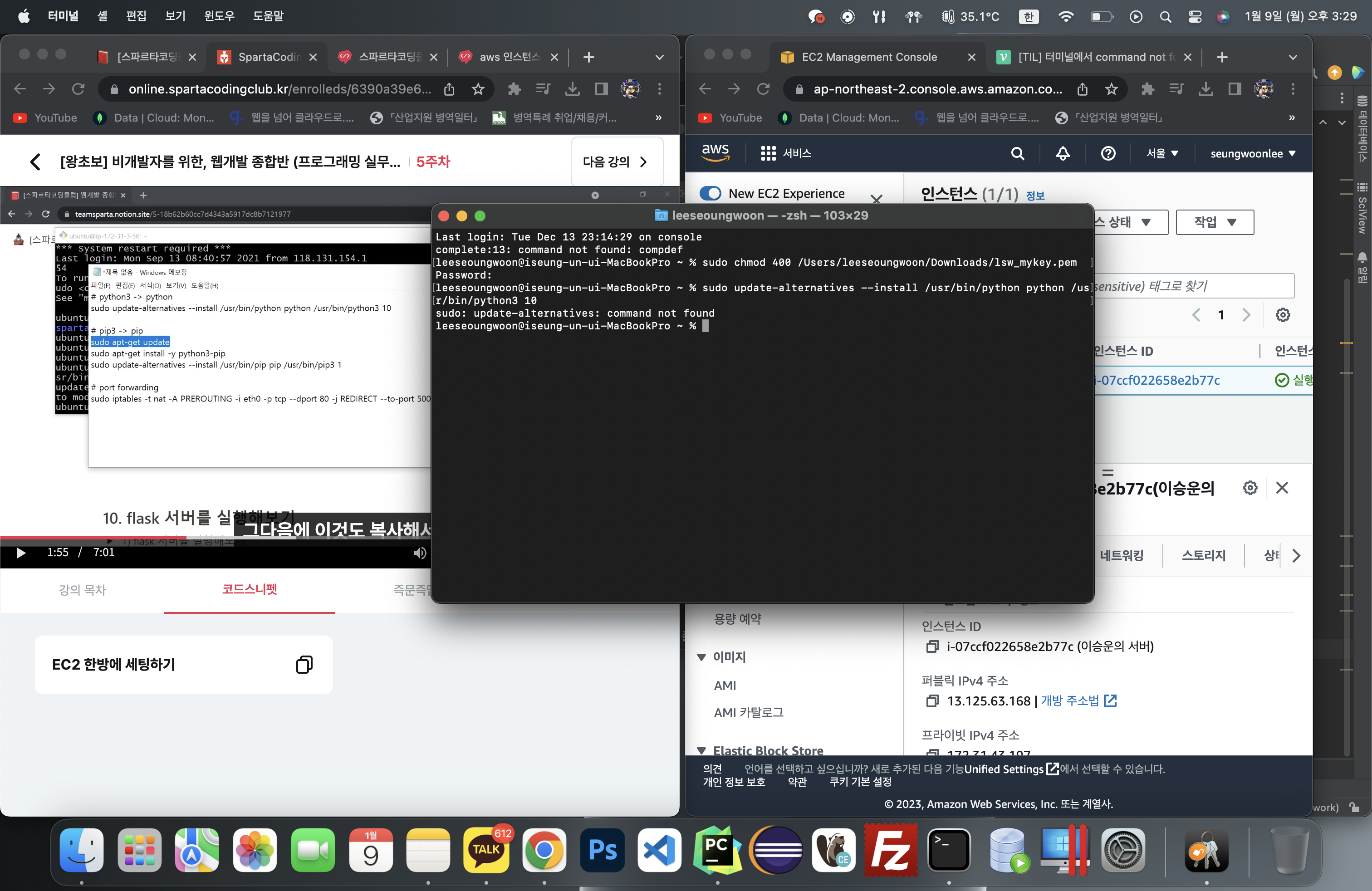Toggle the New EC2 Experience switch
The height and width of the screenshot is (891, 1372).
pyautogui.click(x=710, y=193)
